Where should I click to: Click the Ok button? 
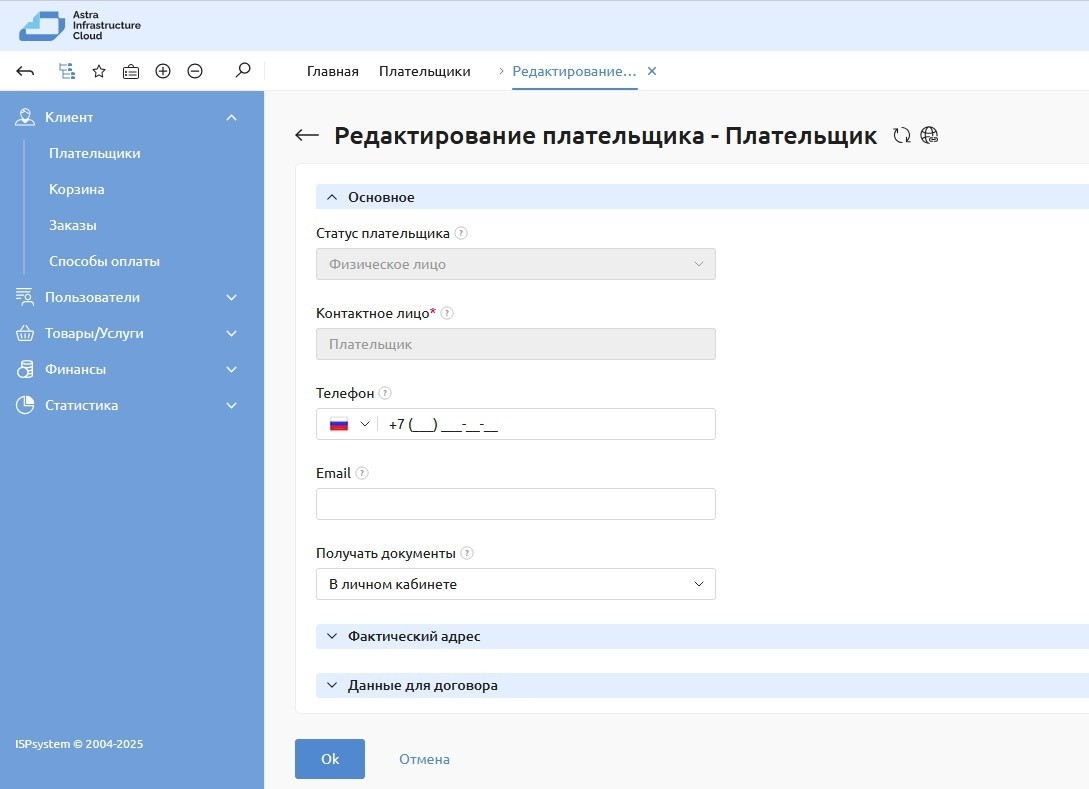(x=330, y=759)
